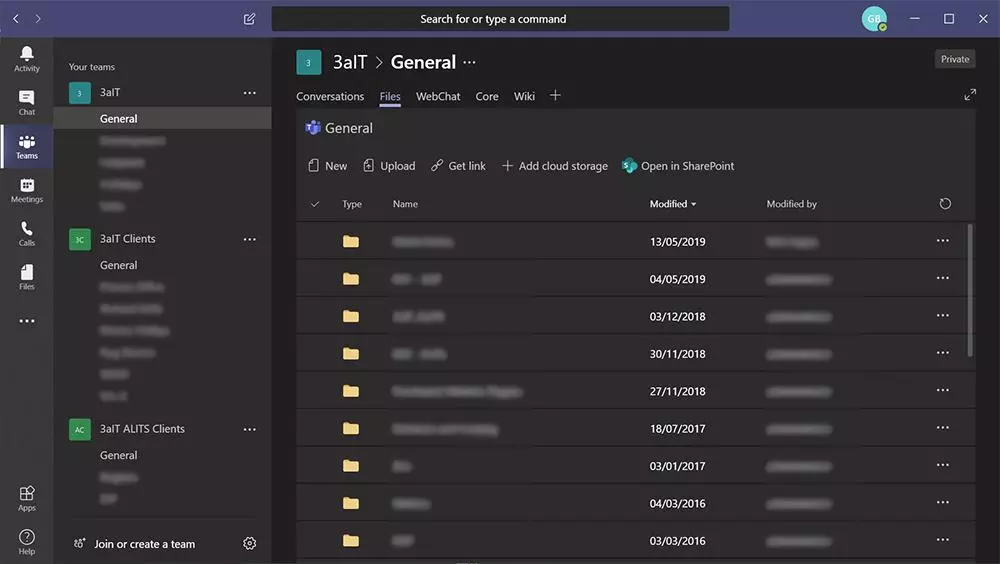Select the 3aIT Clients team
1000x564 pixels.
tap(128, 239)
